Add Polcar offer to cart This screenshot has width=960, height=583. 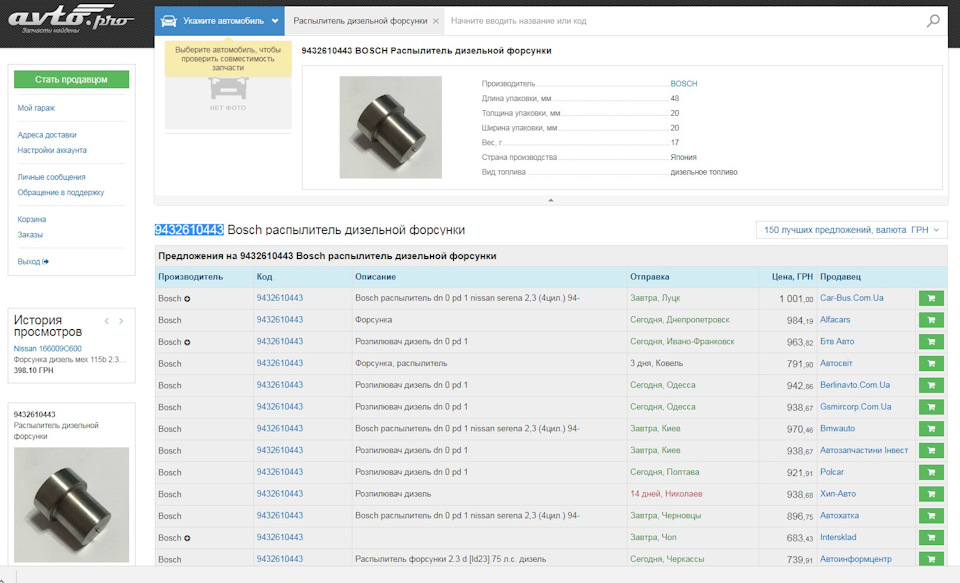pyautogui.click(x=931, y=472)
